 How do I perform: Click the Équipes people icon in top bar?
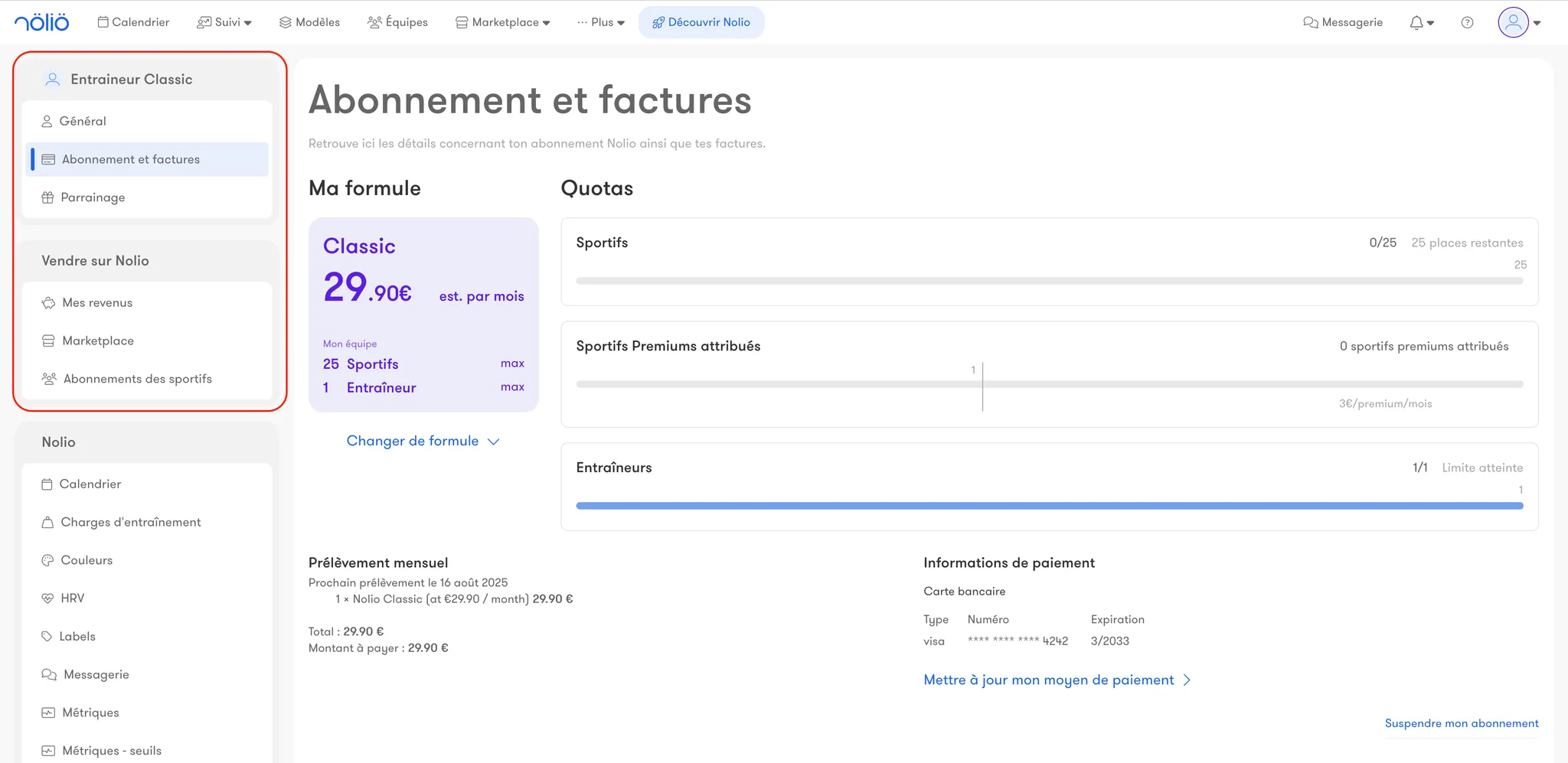coord(374,22)
